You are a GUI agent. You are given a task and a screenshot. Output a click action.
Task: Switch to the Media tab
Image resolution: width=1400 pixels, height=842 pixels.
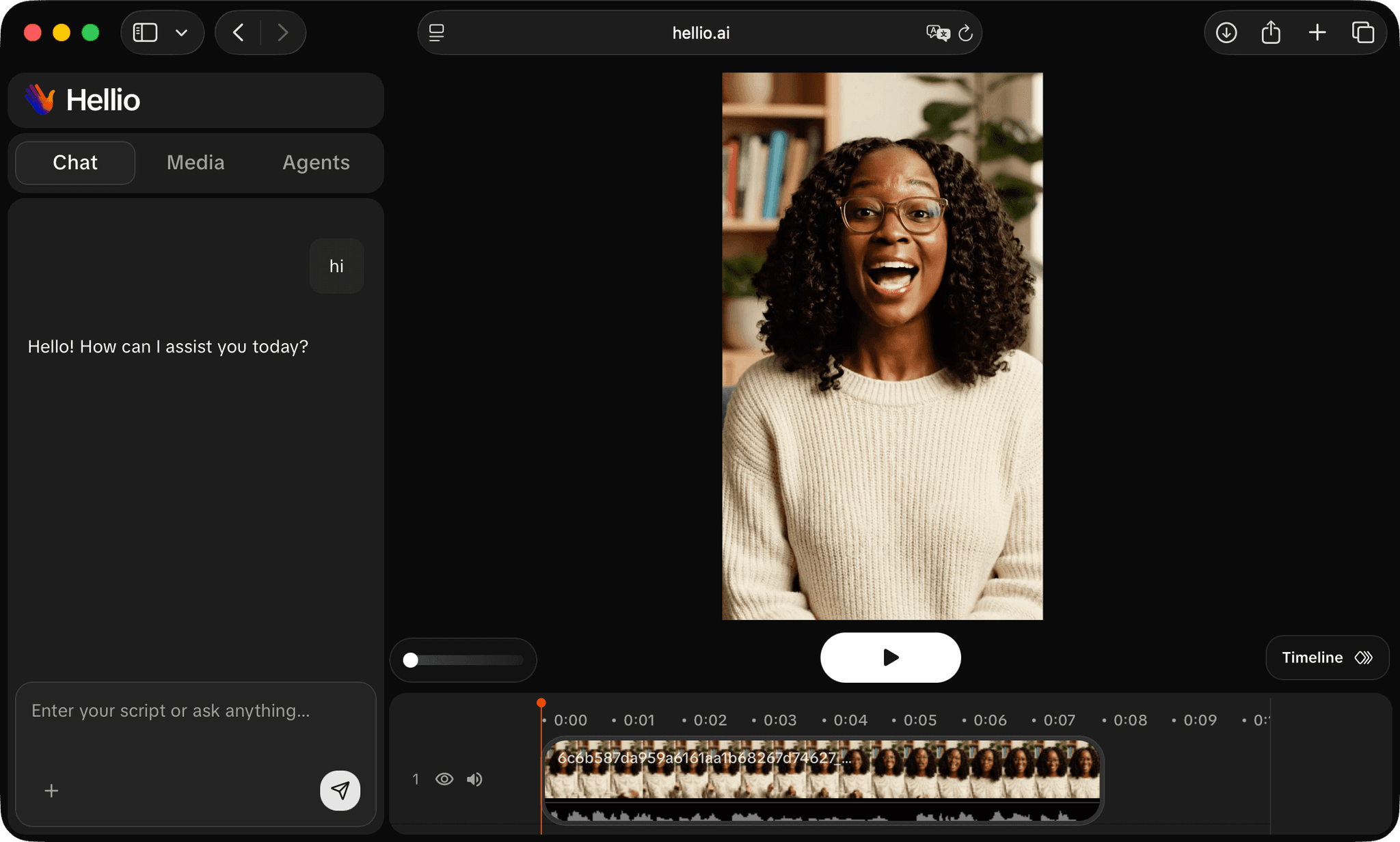(x=196, y=163)
